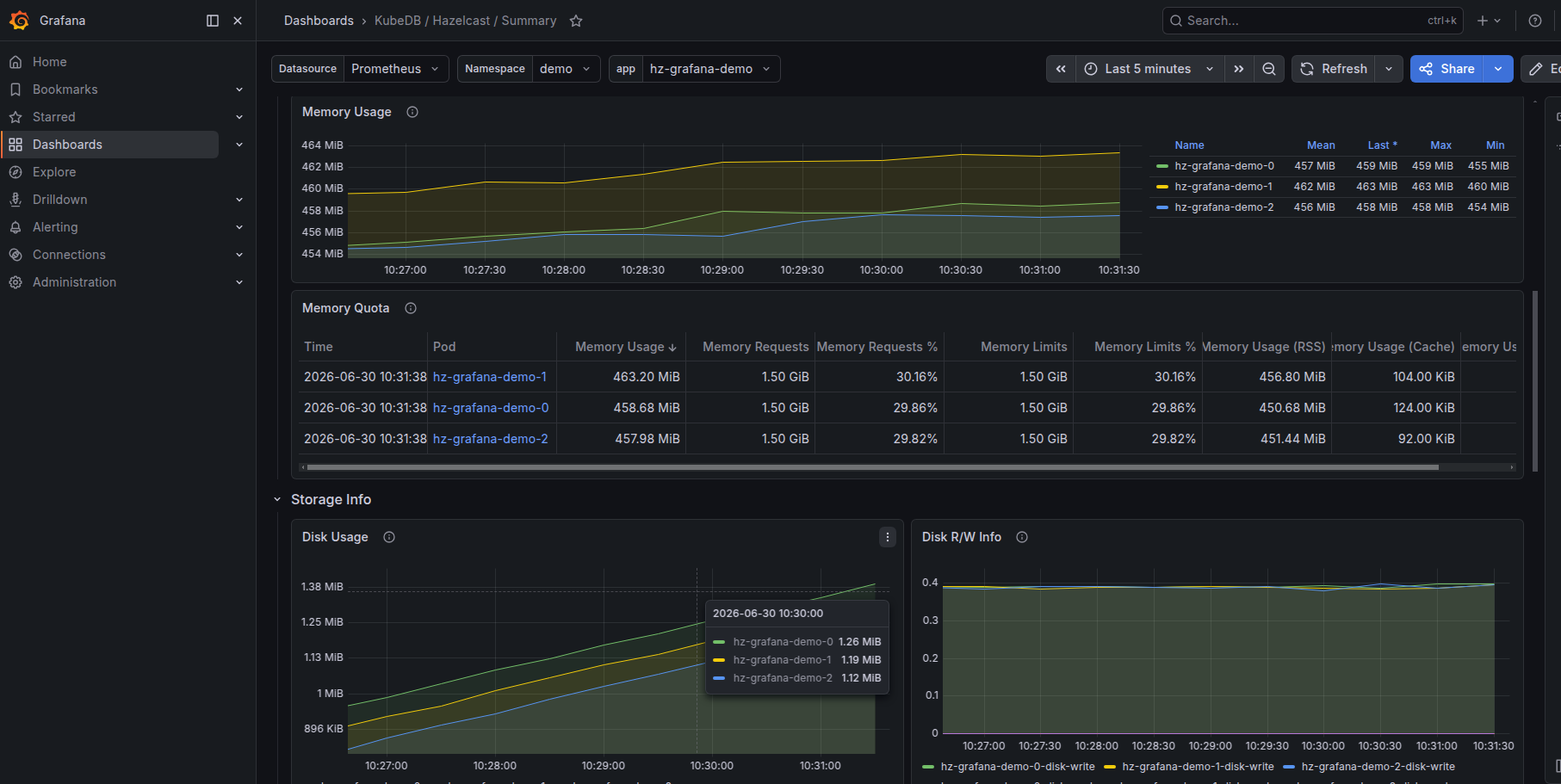Click the Refresh button
Image resolution: width=1561 pixels, height=784 pixels.
click(1334, 69)
